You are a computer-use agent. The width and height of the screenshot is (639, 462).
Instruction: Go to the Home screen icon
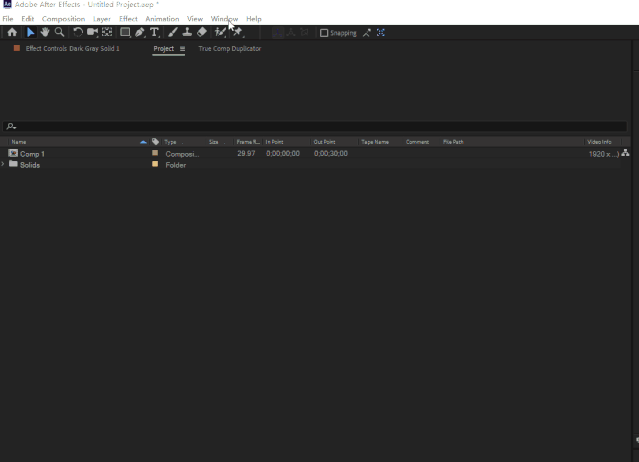click(x=12, y=32)
